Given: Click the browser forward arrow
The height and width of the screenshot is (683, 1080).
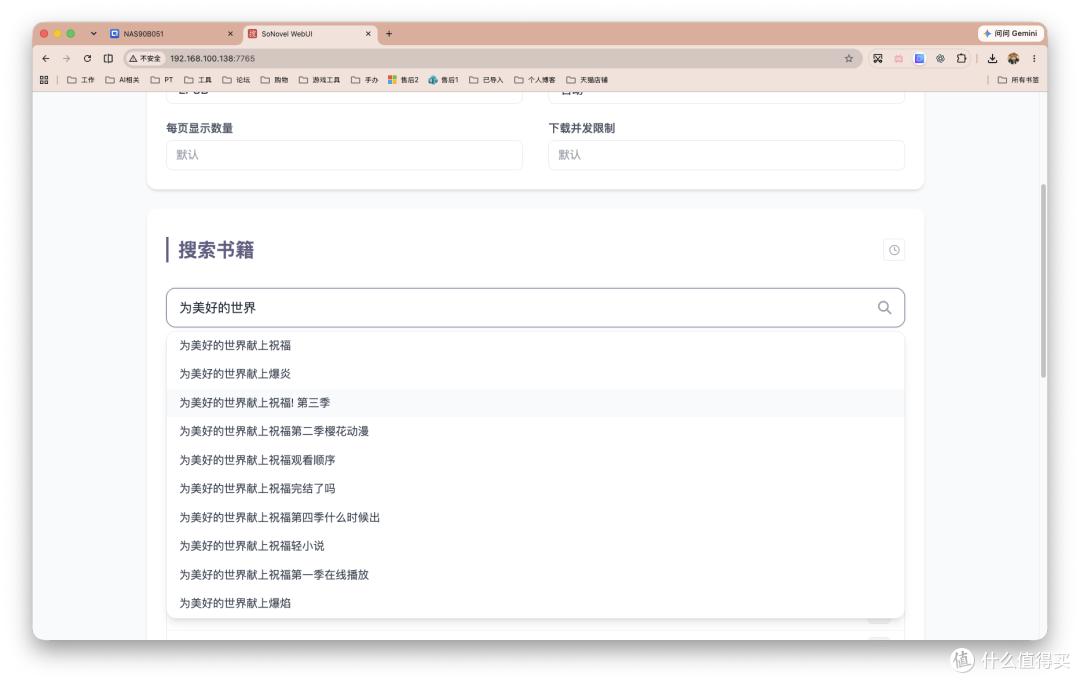Looking at the screenshot, I should (x=66, y=59).
